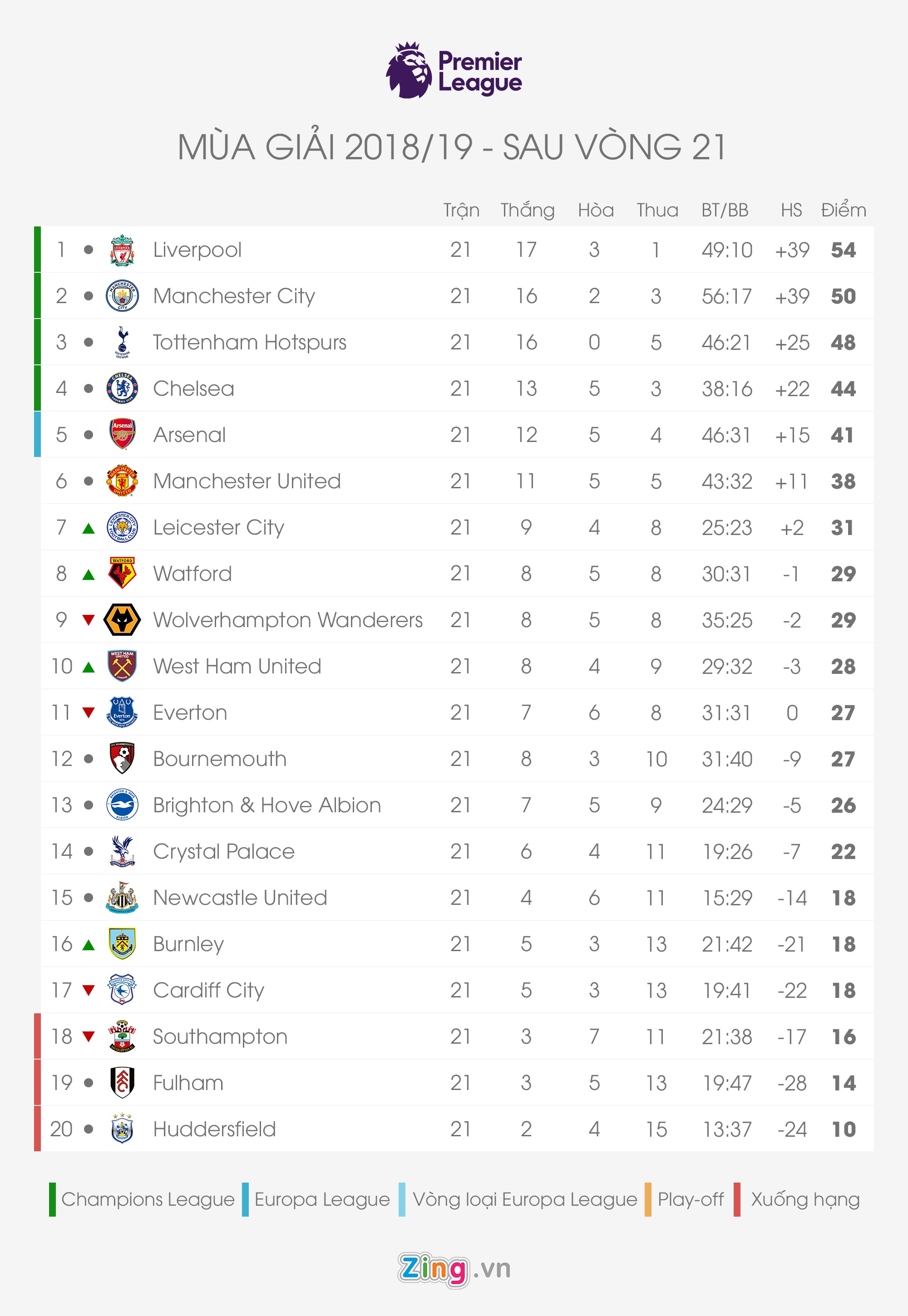Click the Manchester United team name
908x1316 pixels.
pyautogui.click(x=247, y=481)
